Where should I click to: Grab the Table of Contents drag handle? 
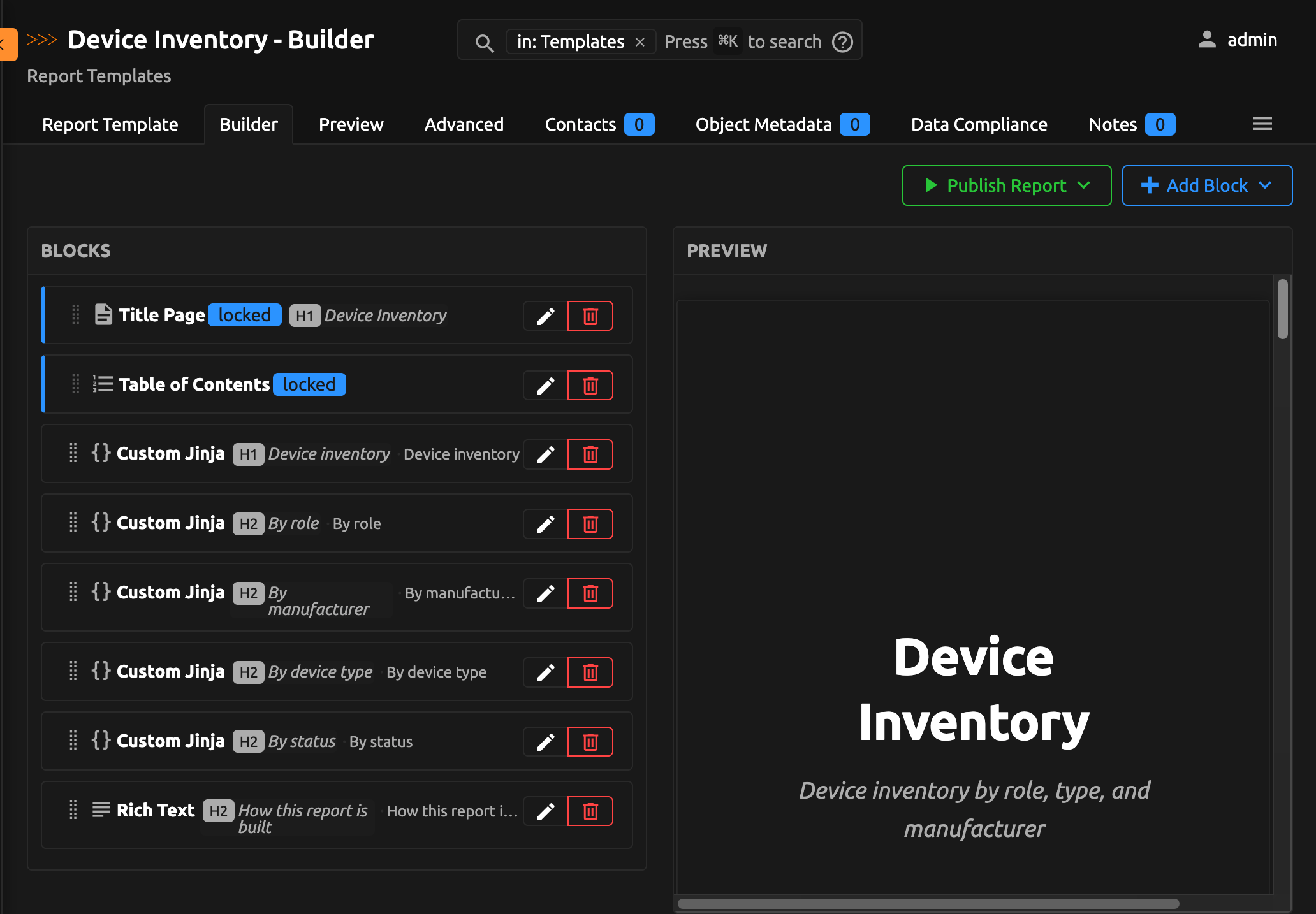[x=75, y=384]
